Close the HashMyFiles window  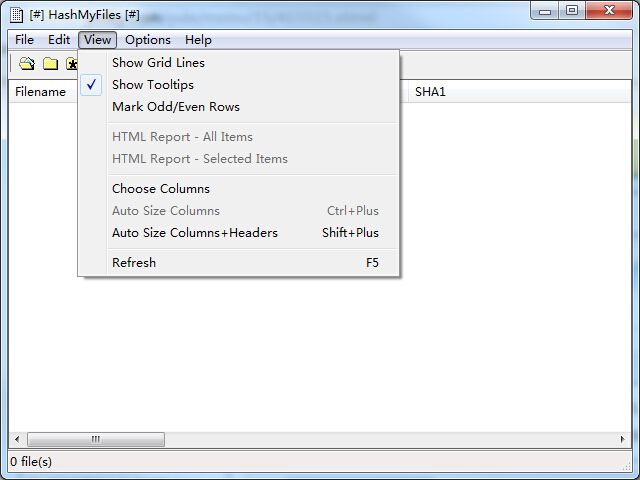pyautogui.click(x=609, y=11)
